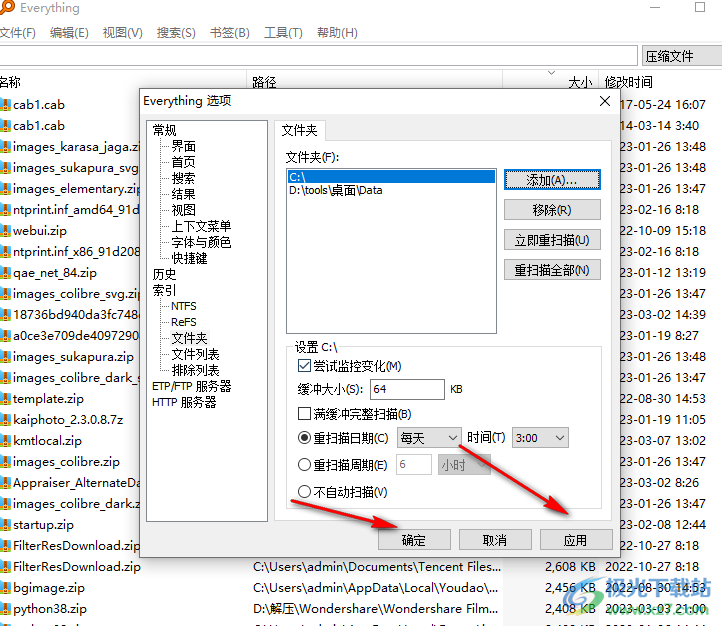Select 快捷键 in options tree

189,258
